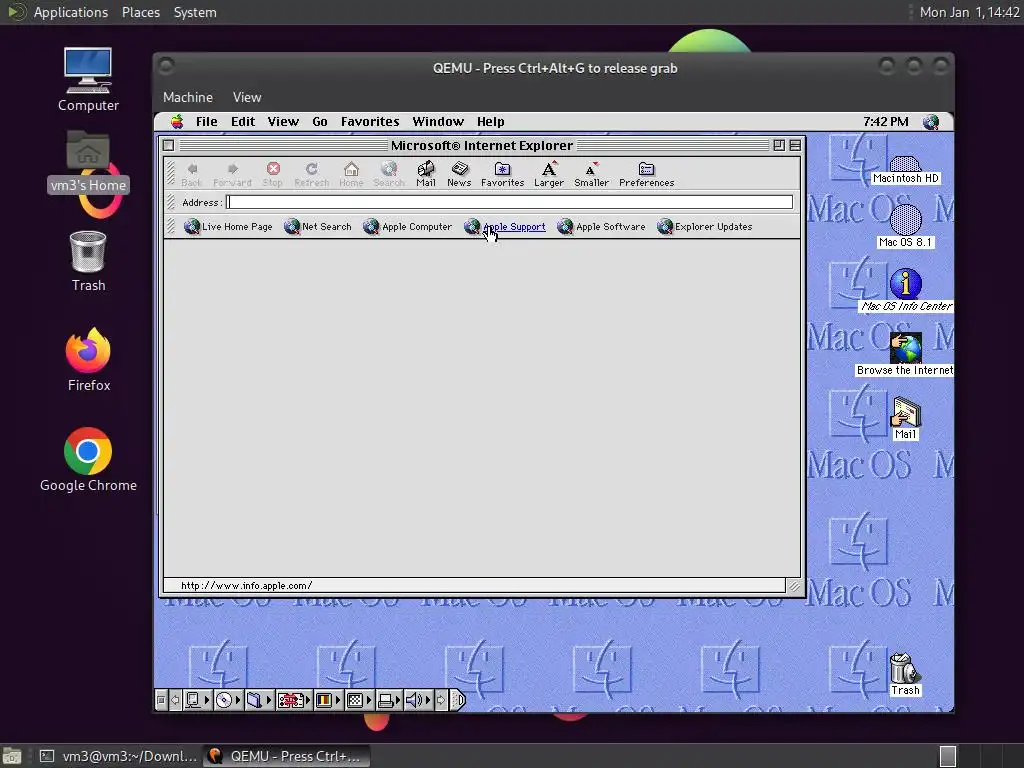Click the Live Home Page link
The width and height of the screenshot is (1024, 768).
[228, 227]
